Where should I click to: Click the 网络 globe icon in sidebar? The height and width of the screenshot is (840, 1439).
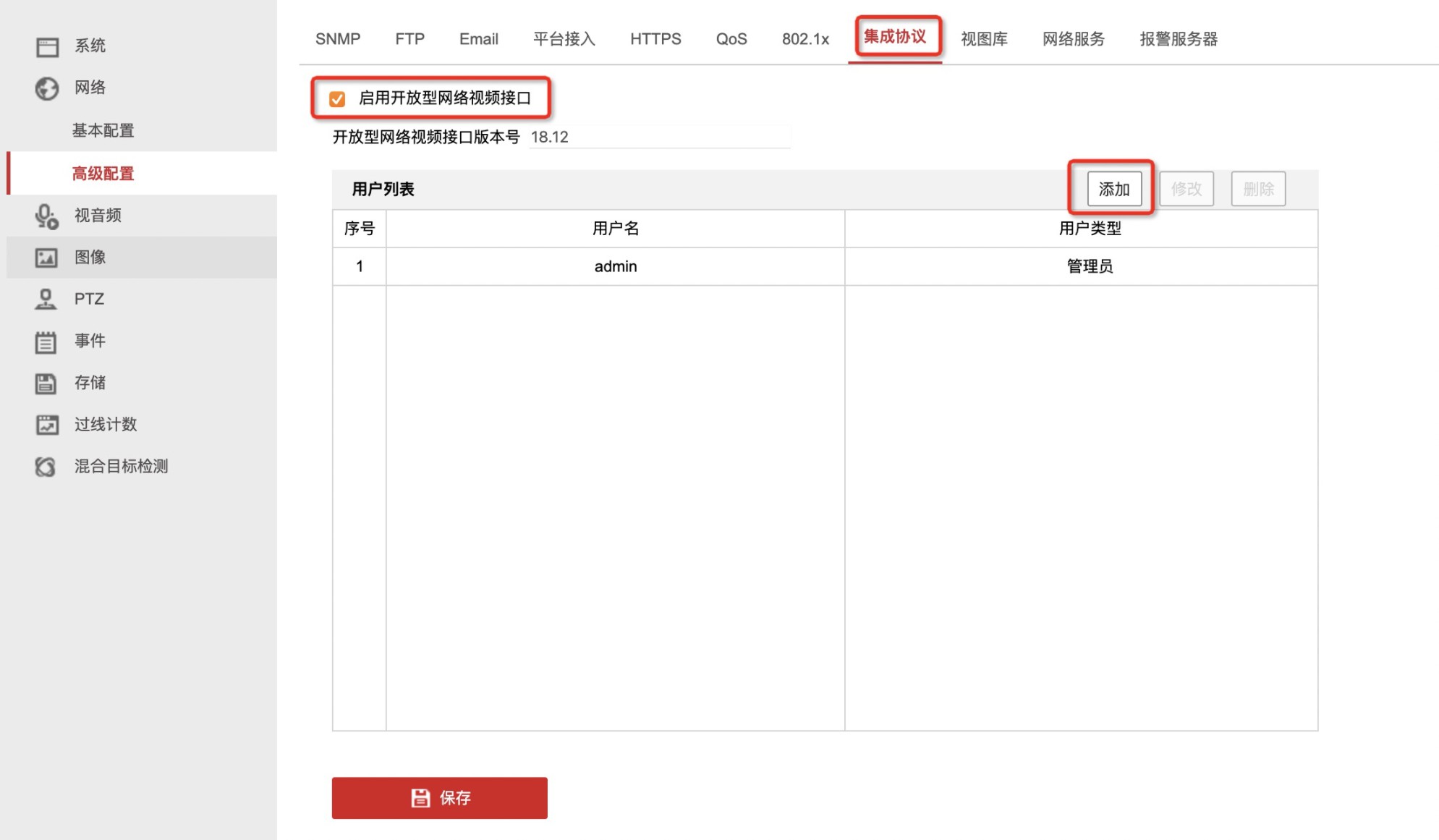pyautogui.click(x=47, y=88)
